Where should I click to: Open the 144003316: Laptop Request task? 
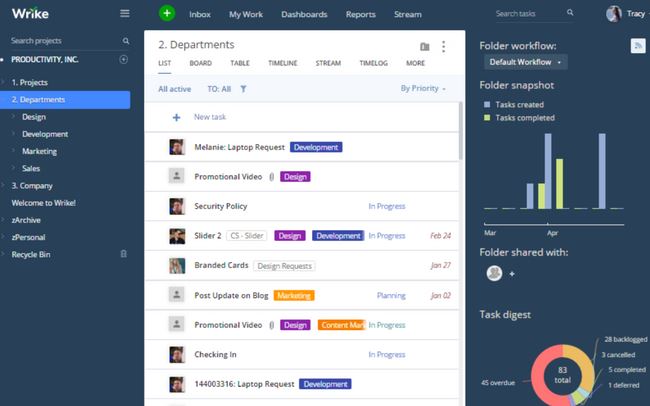244,384
